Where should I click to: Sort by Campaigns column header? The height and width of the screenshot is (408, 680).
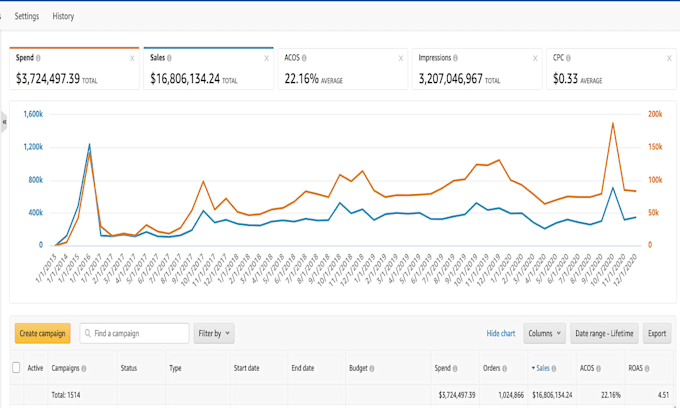click(x=65, y=368)
